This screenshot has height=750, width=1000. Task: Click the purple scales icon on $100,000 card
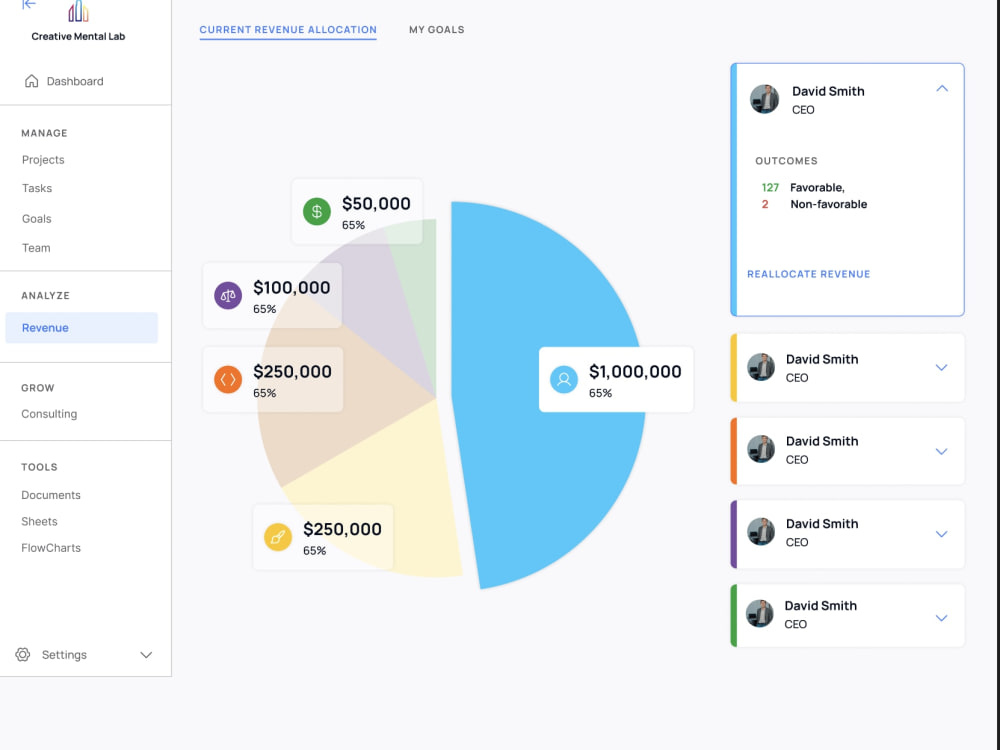(228, 295)
